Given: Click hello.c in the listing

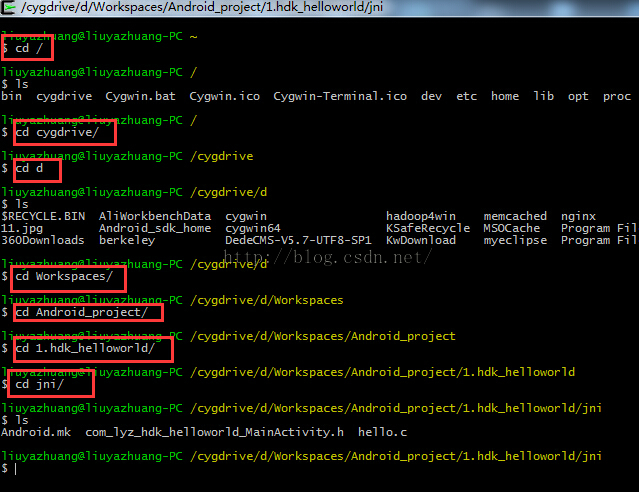Looking at the screenshot, I should 382,432.
